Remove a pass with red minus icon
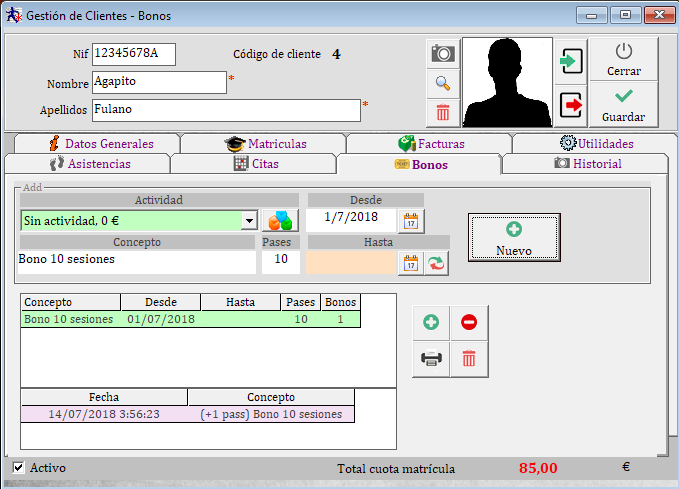 (x=469, y=322)
